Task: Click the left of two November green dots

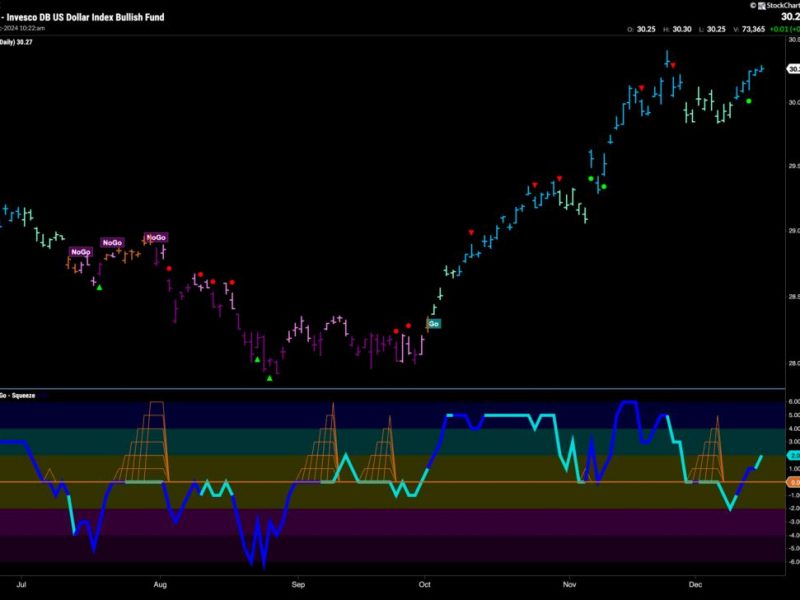Action: point(591,179)
